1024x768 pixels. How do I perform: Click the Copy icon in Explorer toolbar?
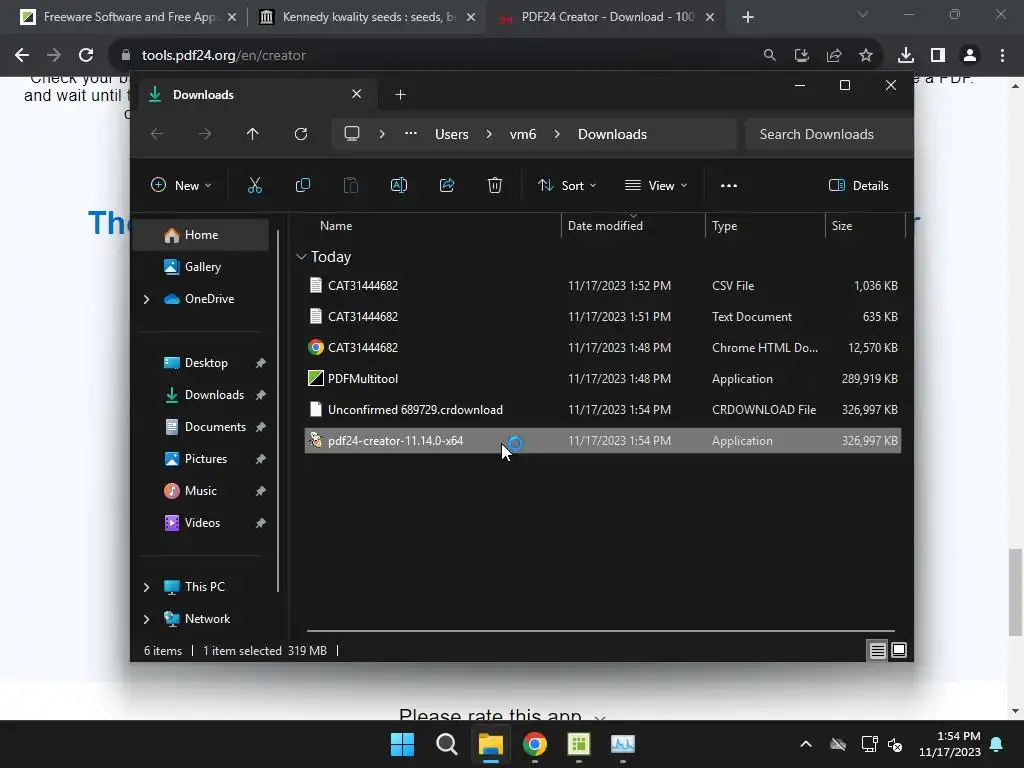point(302,185)
